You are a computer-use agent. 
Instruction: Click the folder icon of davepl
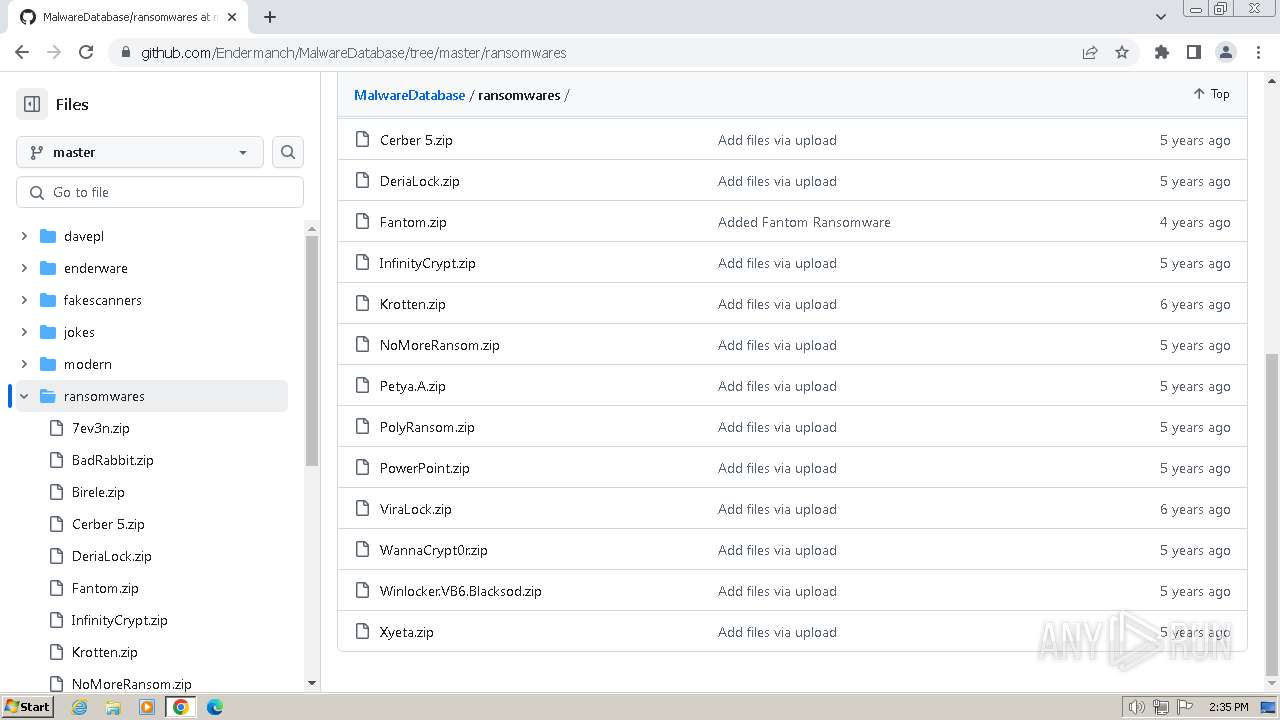pyautogui.click(x=47, y=236)
